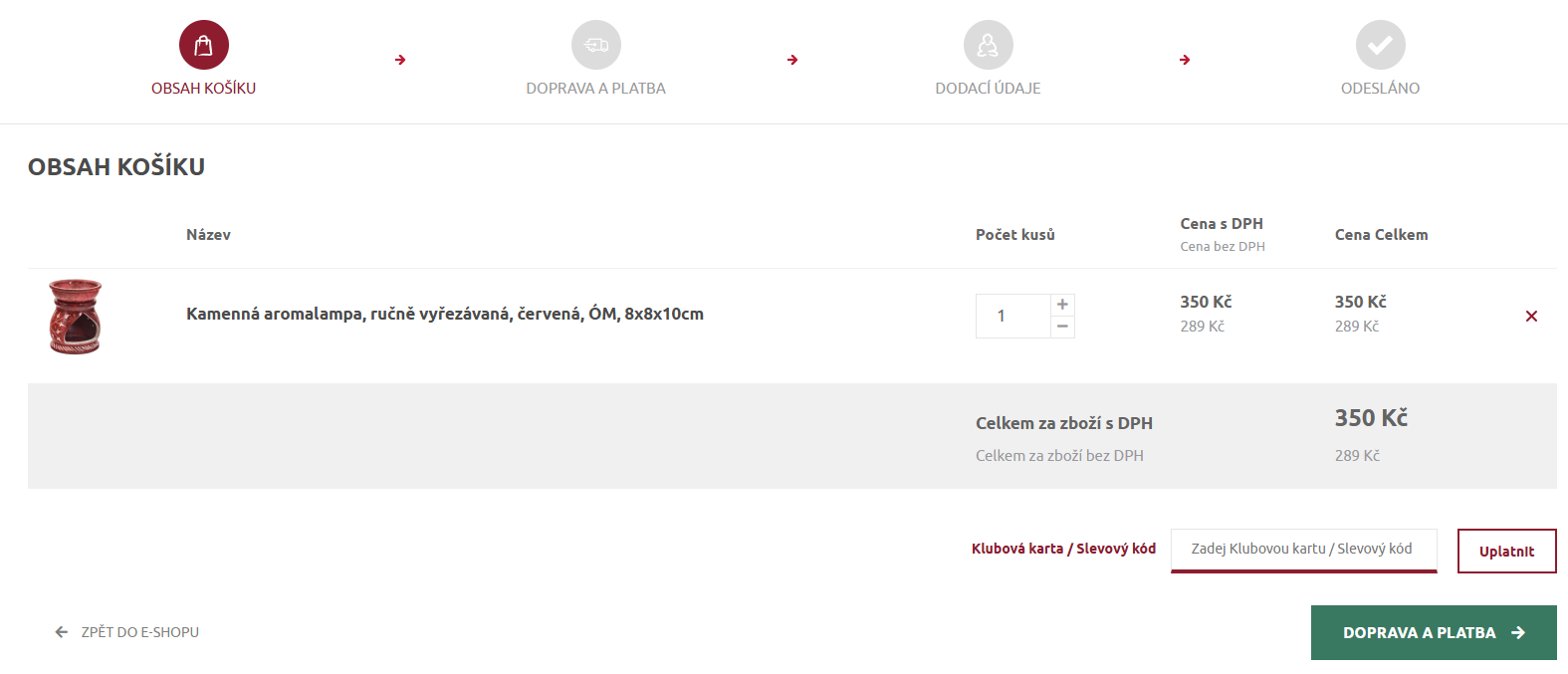Viewport: 1568px width, 674px height.
Task: Open the aromalampa product thumbnail
Action: point(76,317)
